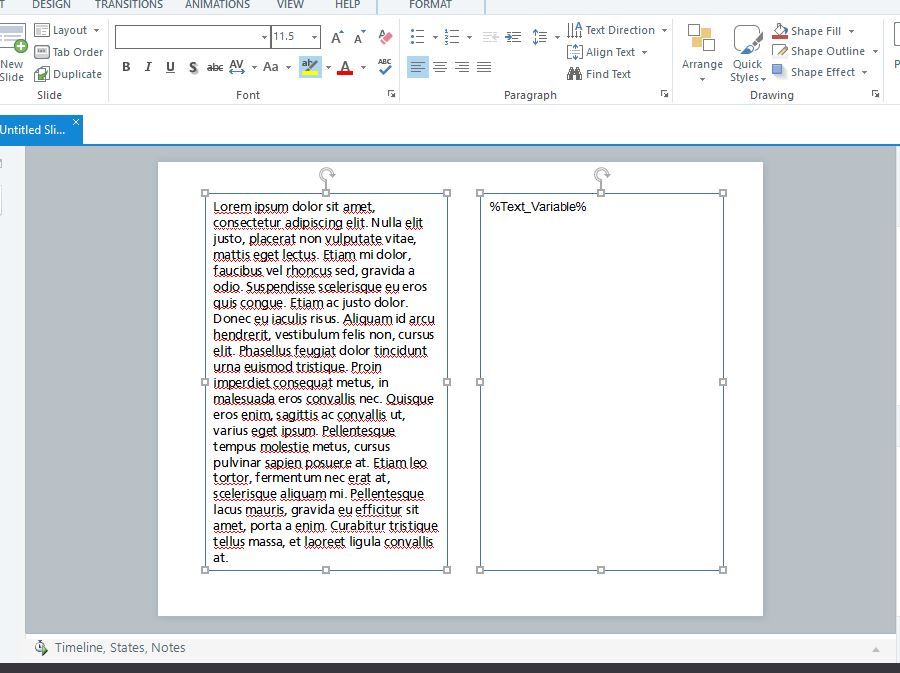Center align the paragraph text

tap(440, 67)
